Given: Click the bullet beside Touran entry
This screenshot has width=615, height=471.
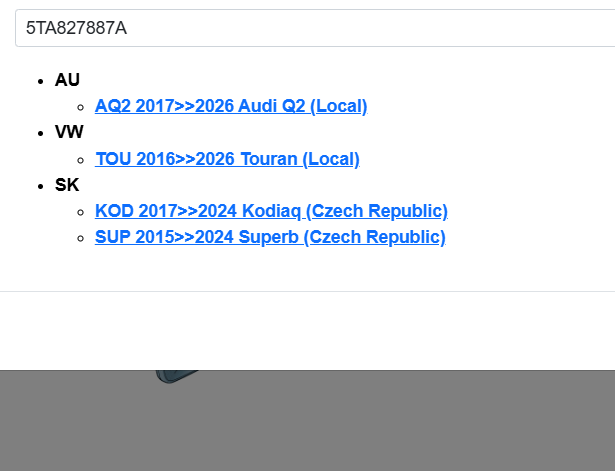Looking at the screenshot, I should click(80, 159).
